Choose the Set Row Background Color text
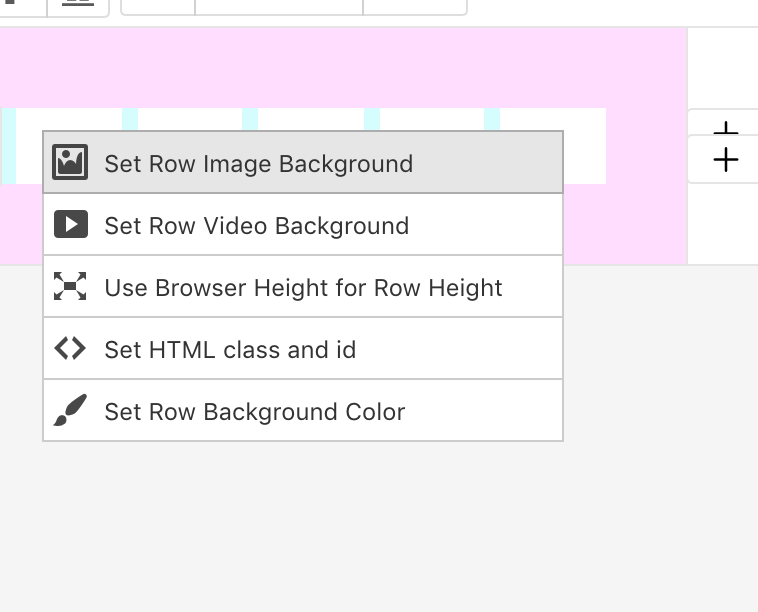The image size is (758, 612). [254, 412]
